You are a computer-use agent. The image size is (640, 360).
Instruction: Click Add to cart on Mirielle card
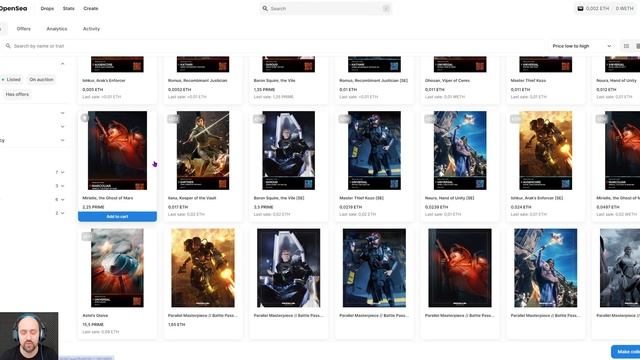click(x=118, y=217)
